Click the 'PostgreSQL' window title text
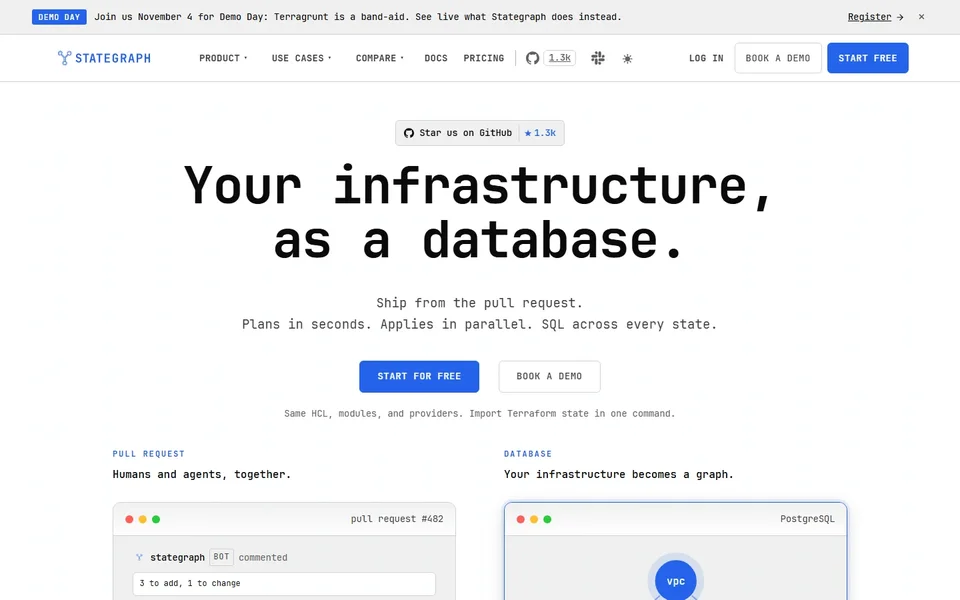Image resolution: width=960 pixels, height=600 pixels. pos(807,519)
